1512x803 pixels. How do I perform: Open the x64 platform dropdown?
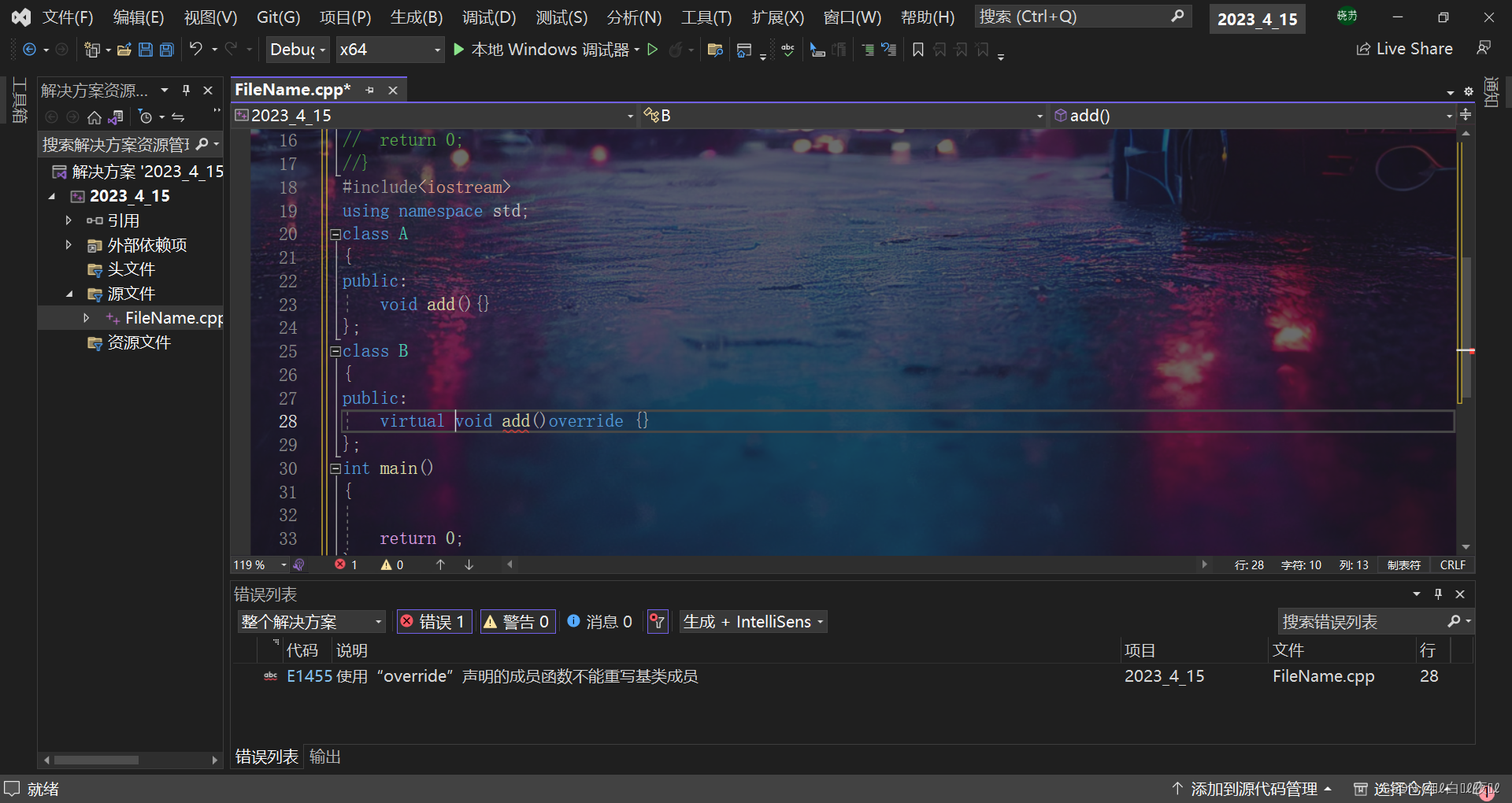390,50
